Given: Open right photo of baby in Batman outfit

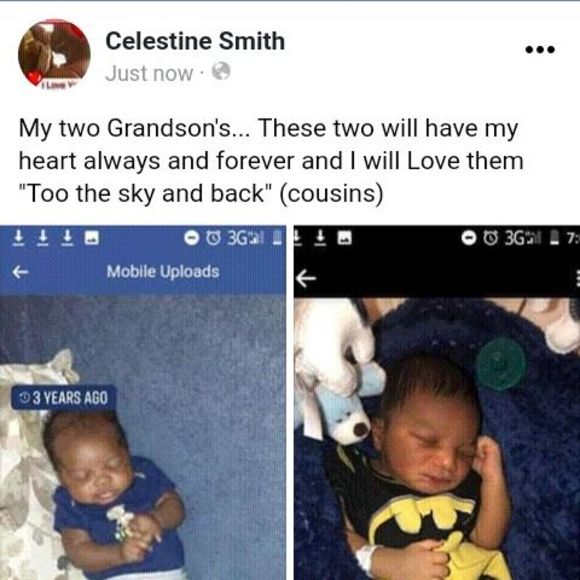Looking at the screenshot, I should tap(437, 439).
